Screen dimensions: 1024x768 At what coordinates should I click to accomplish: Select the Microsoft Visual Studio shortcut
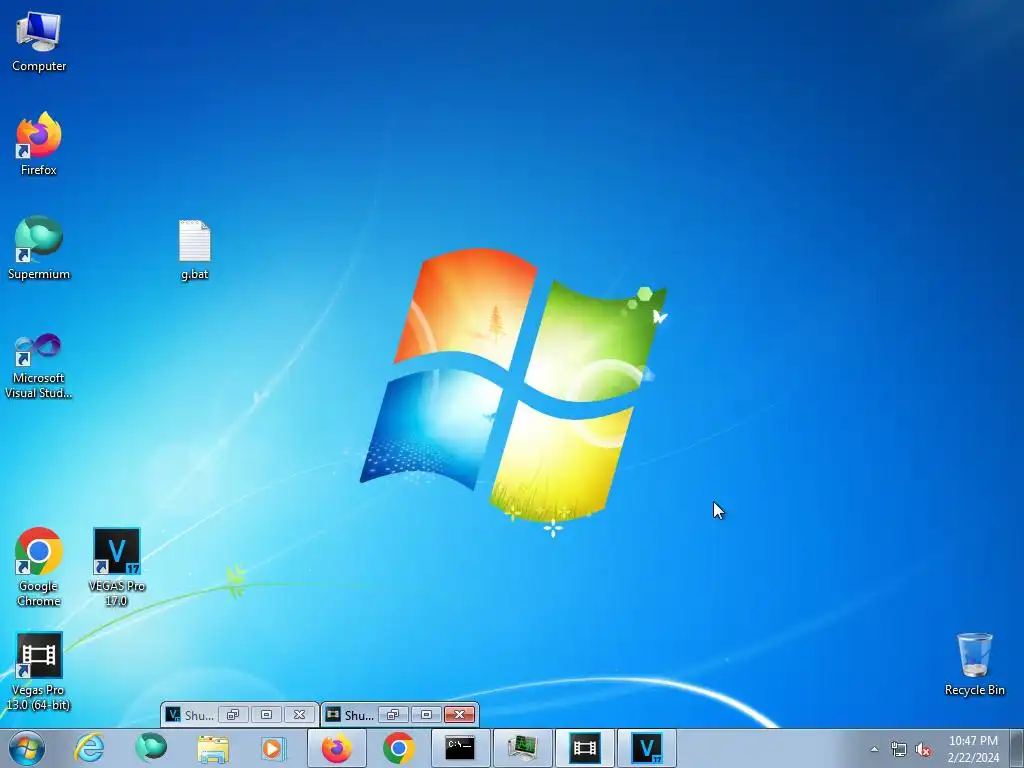[x=39, y=366]
